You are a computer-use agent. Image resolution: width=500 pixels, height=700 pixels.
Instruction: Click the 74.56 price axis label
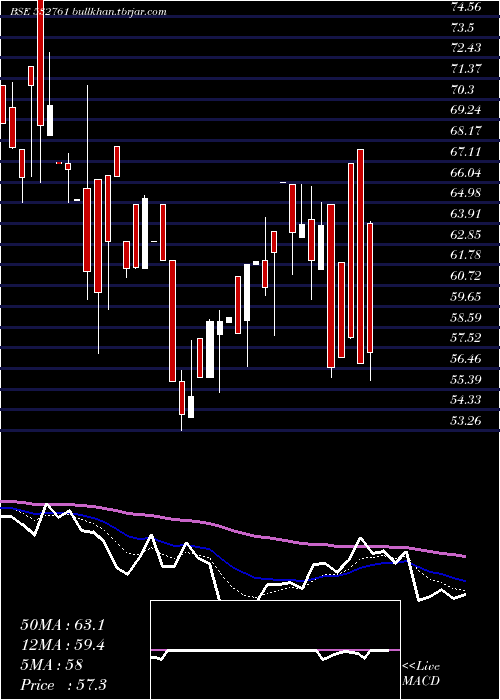[466, 7]
